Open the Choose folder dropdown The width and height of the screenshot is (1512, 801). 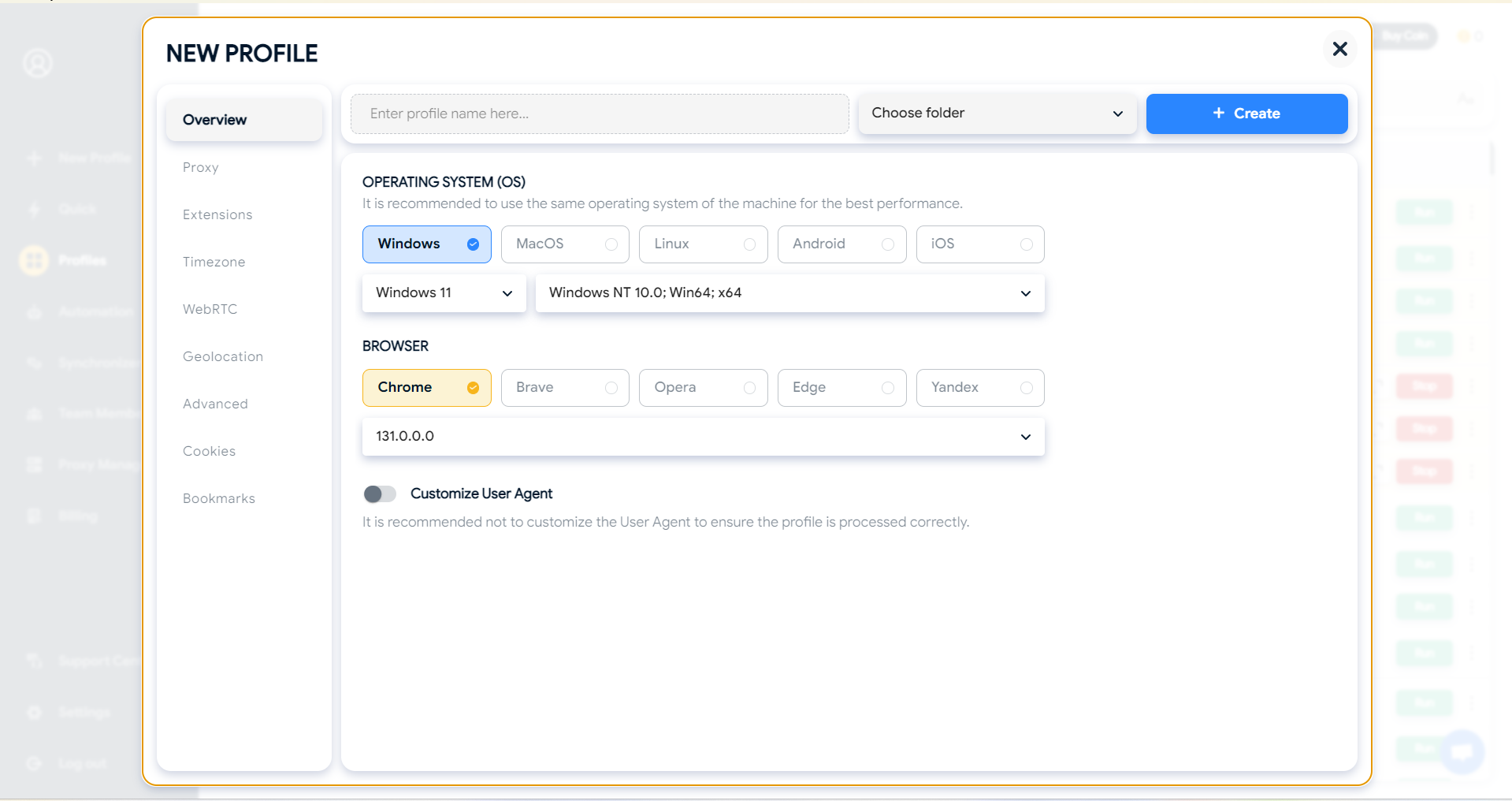[x=997, y=114]
